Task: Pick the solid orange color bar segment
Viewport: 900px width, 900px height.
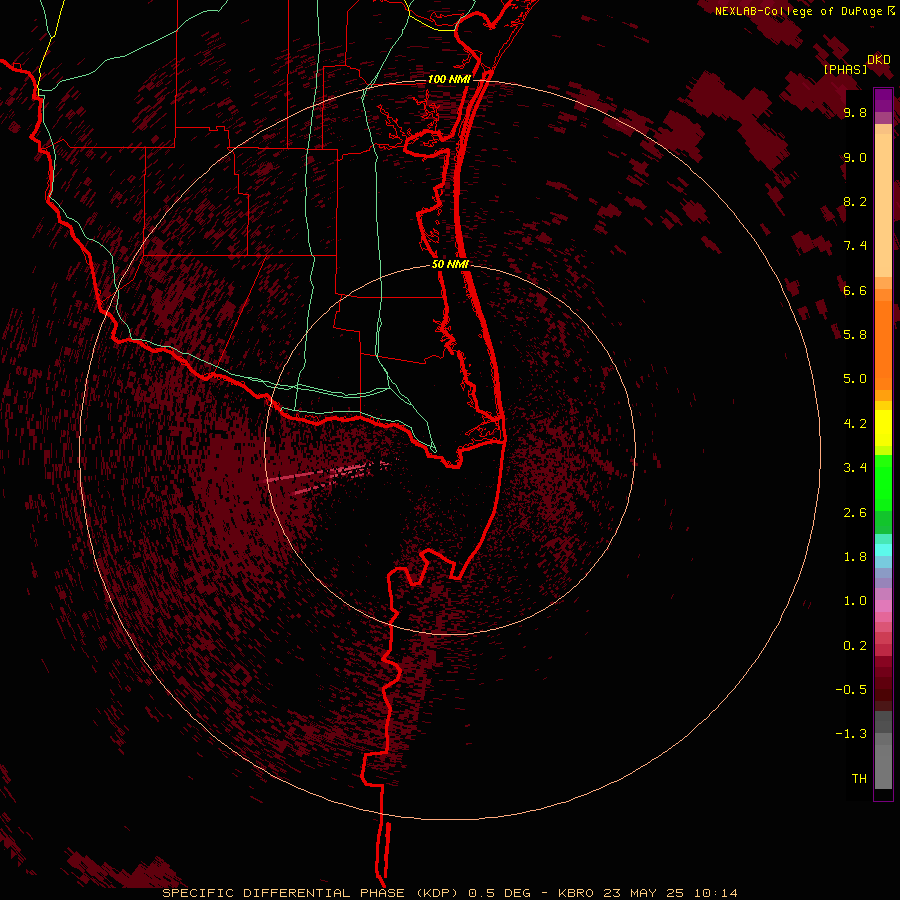Action: pos(883,346)
